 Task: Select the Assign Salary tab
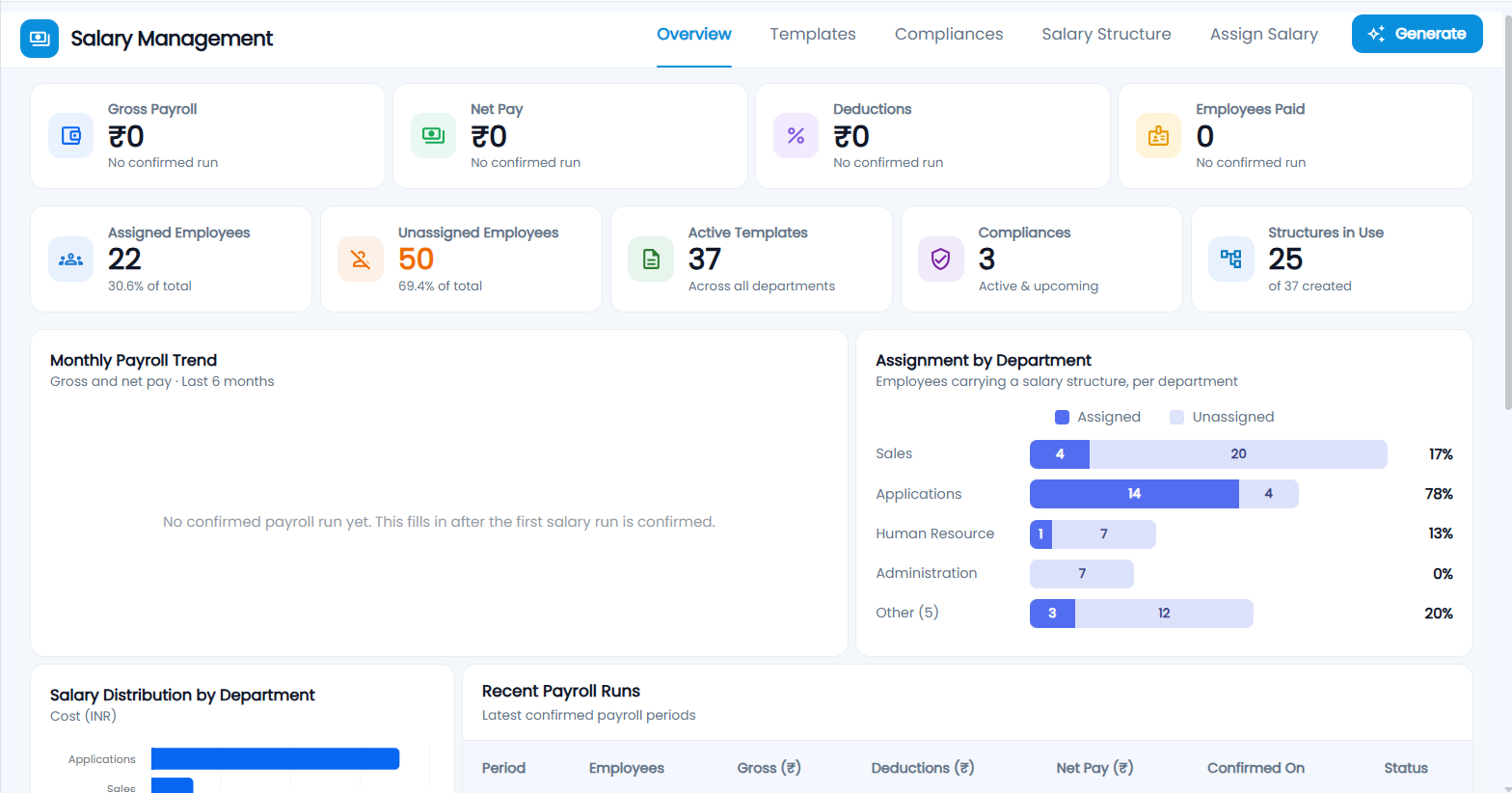point(1264,34)
